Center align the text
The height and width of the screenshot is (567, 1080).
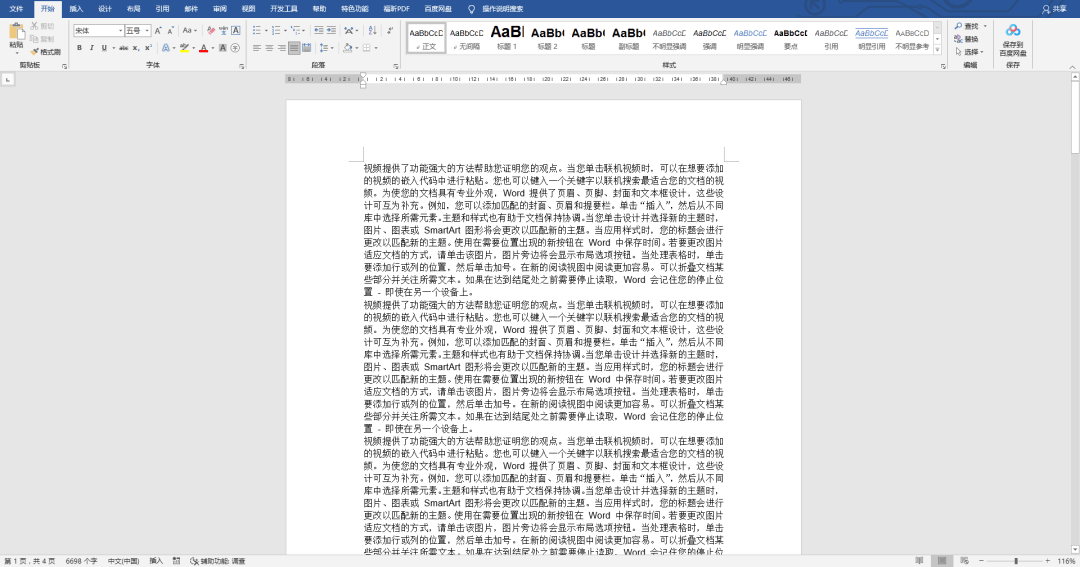click(269, 48)
